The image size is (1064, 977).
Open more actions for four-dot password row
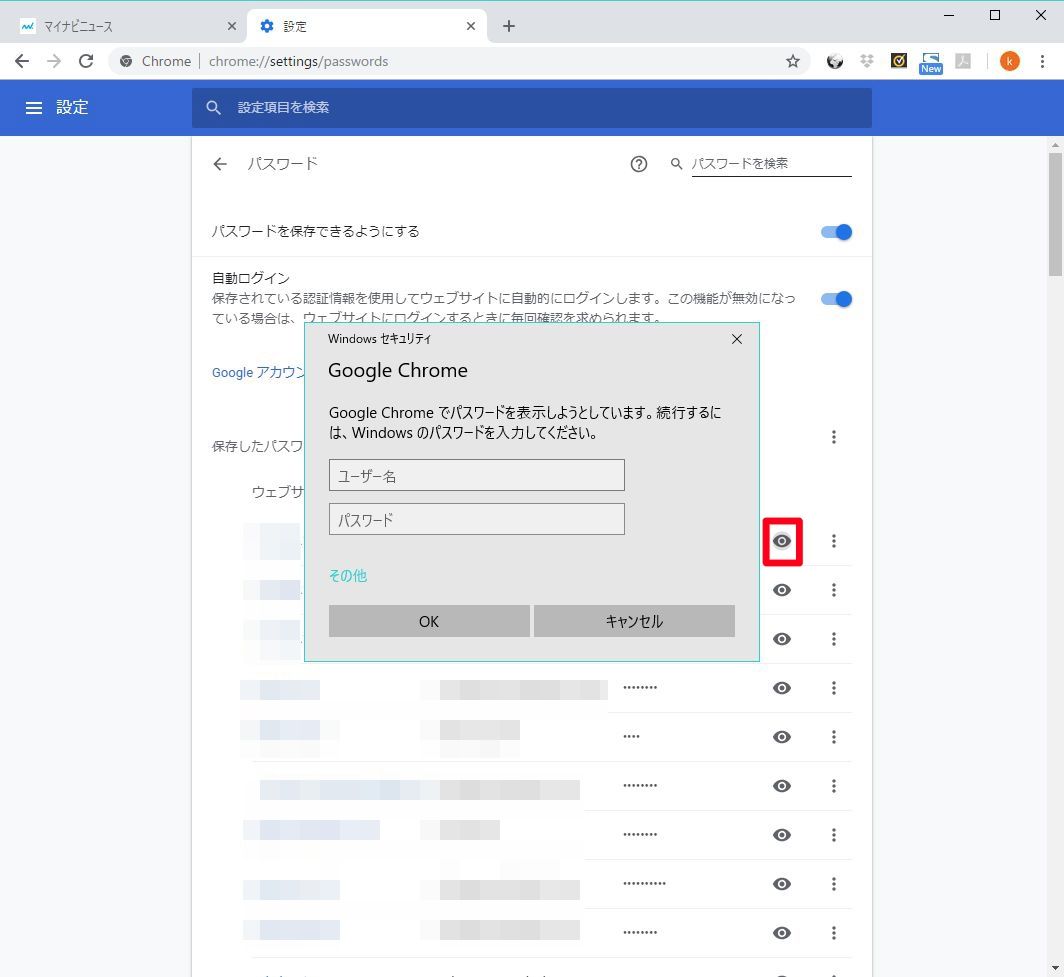point(834,737)
